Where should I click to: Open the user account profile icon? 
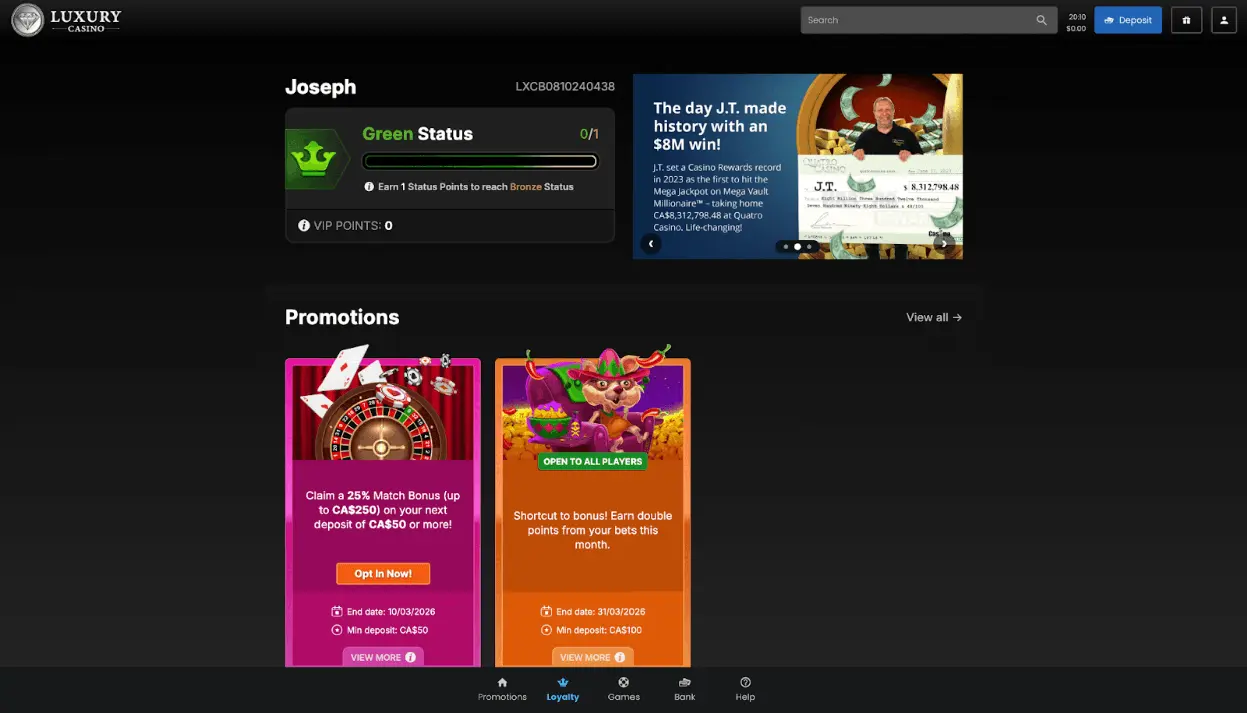tap(1224, 20)
